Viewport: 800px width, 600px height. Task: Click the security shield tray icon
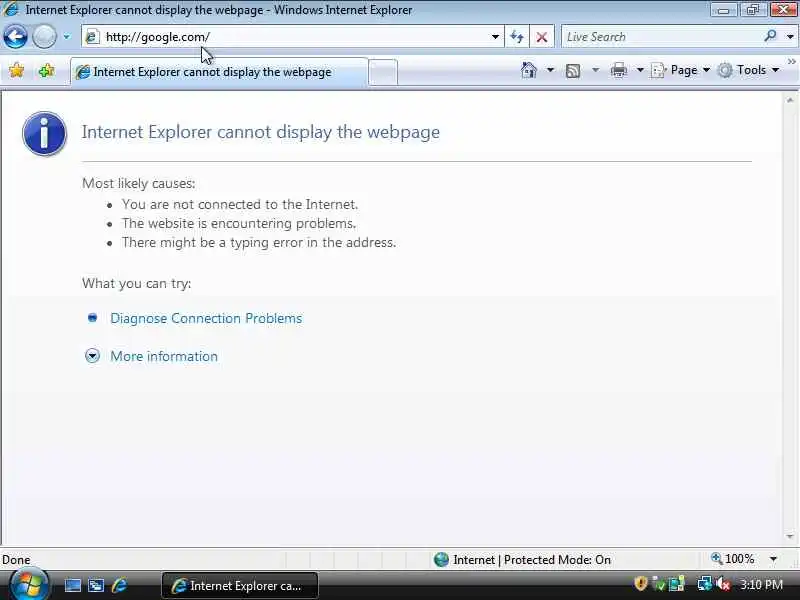point(640,584)
